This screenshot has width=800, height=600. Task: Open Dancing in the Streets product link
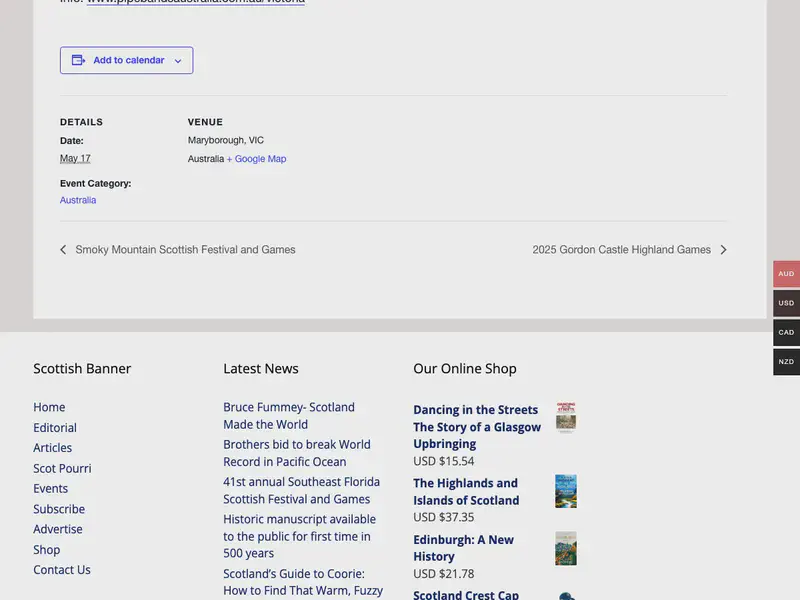pyautogui.click(x=477, y=427)
